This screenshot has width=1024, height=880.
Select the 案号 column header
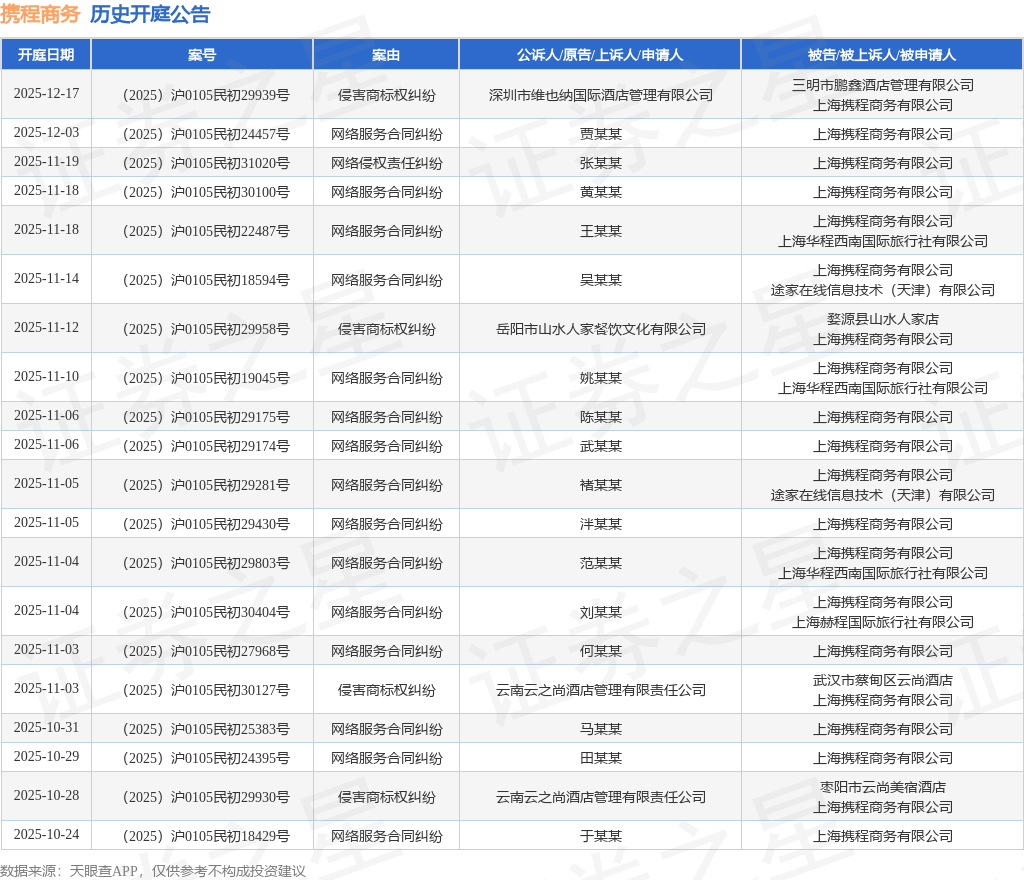point(202,55)
